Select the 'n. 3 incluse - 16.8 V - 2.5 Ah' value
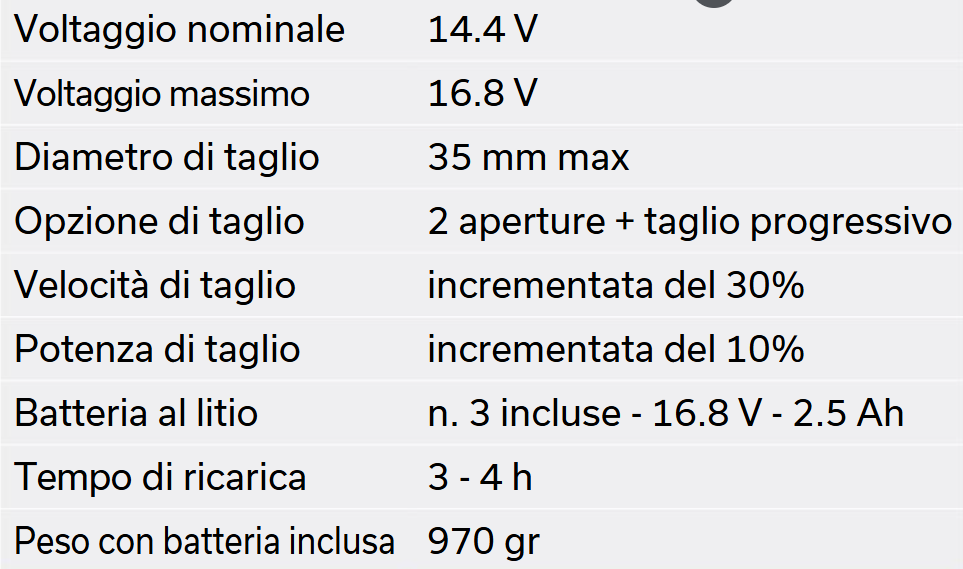The image size is (963, 569). [666, 413]
